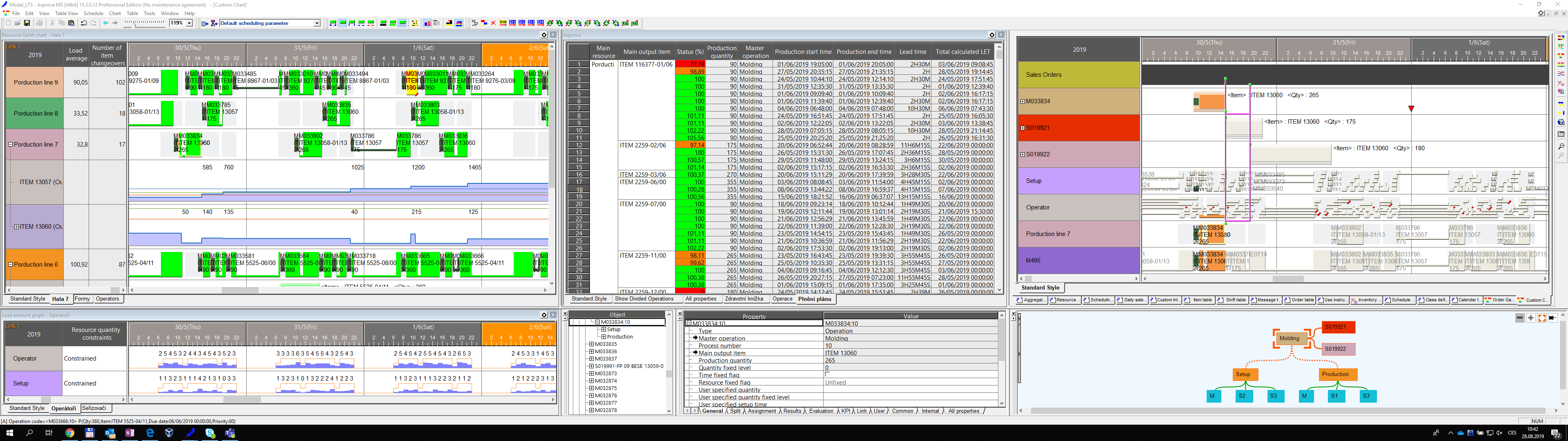Select the Formy tab

click(82, 299)
